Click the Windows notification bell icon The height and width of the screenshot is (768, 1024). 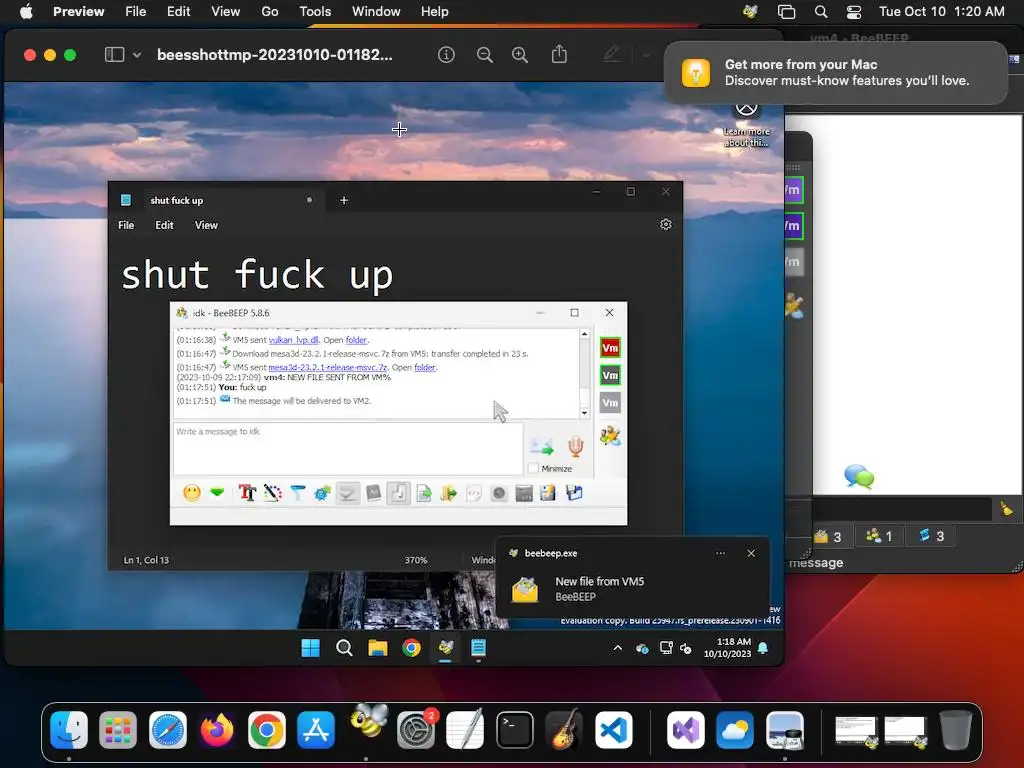[762, 648]
